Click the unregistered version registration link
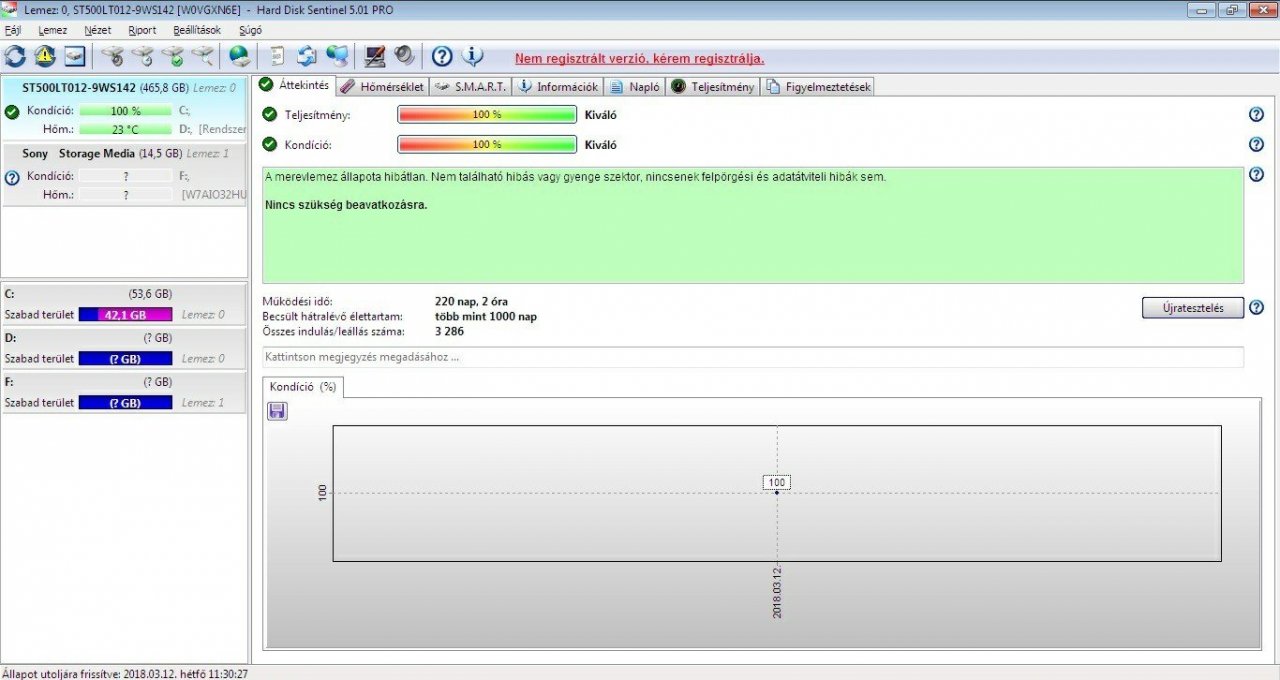 [x=639, y=59]
